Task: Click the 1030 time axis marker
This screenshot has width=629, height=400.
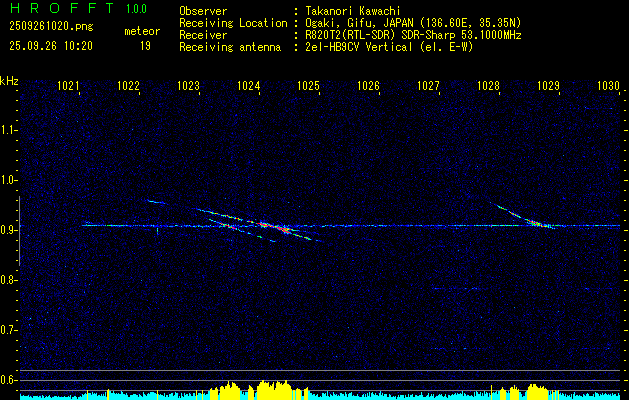Action: pyautogui.click(x=609, y=86)
